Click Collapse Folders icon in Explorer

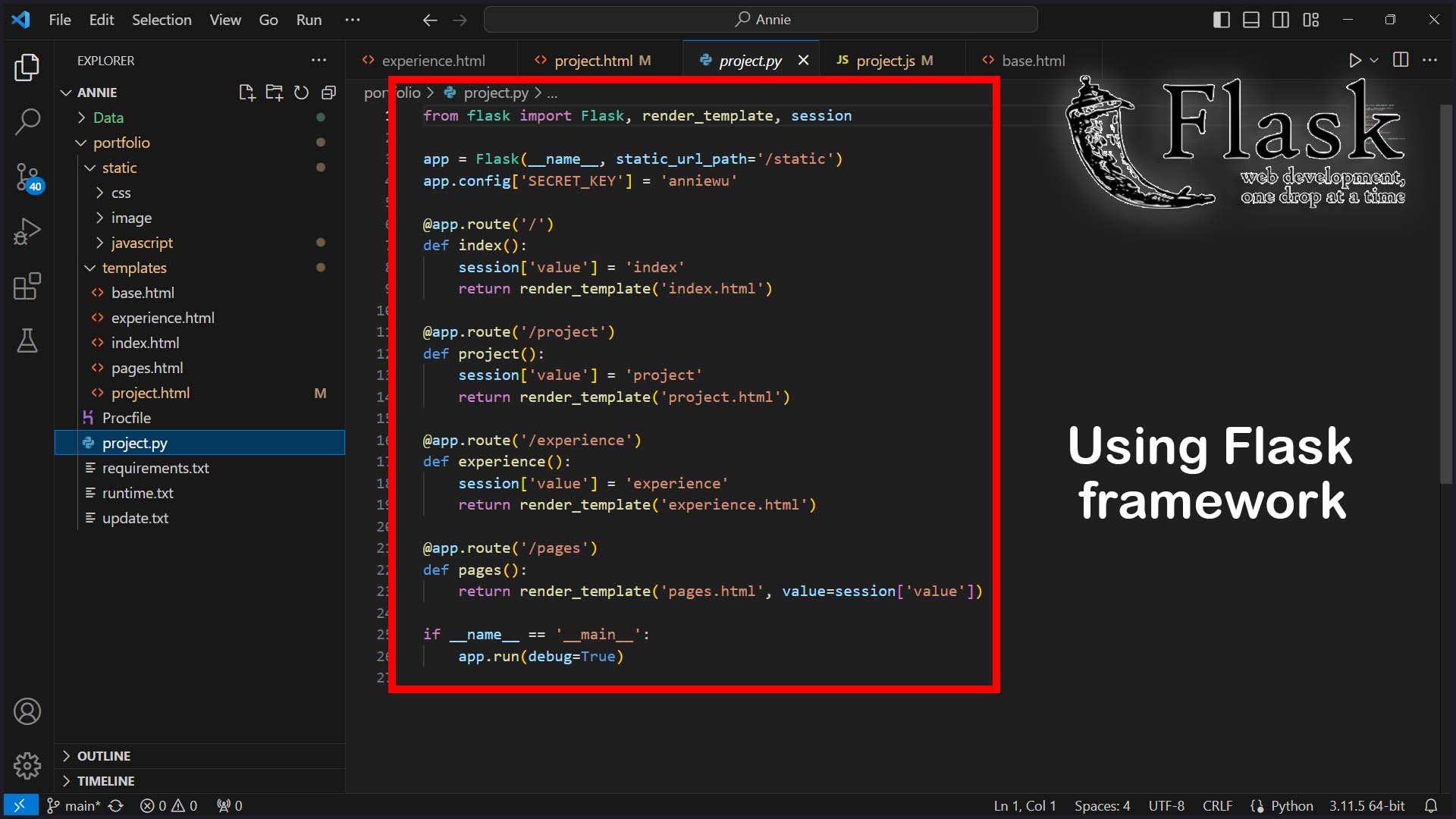(x=328, y=93)
